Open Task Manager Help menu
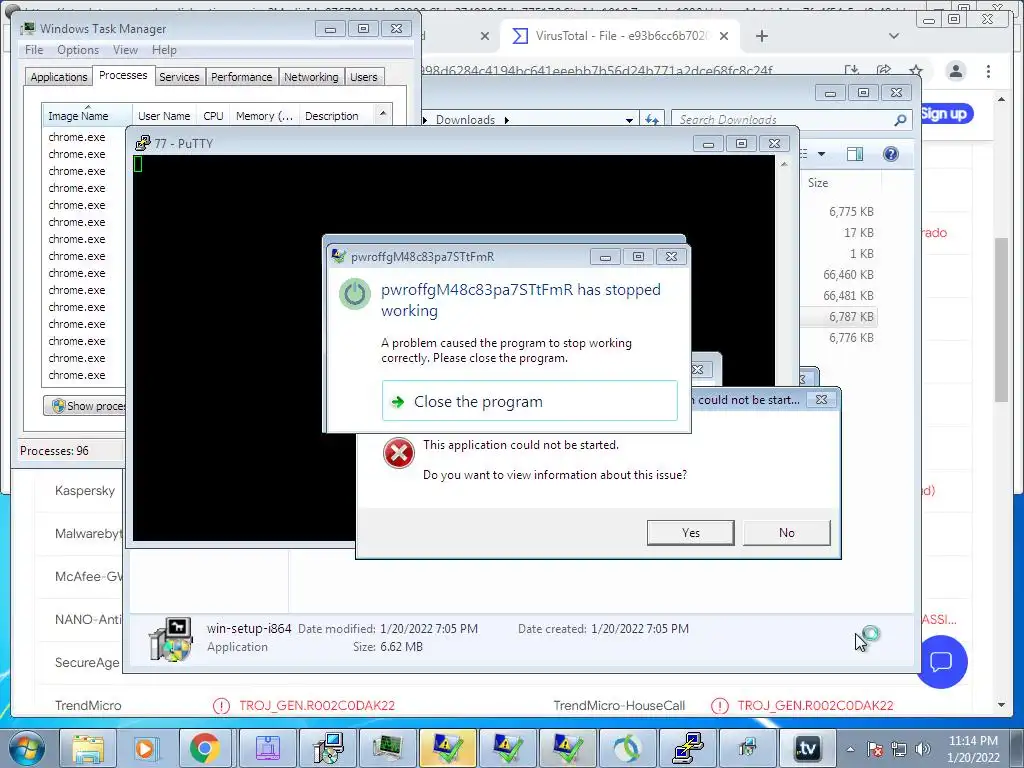 pyautogui.click(x=164, y=50)
